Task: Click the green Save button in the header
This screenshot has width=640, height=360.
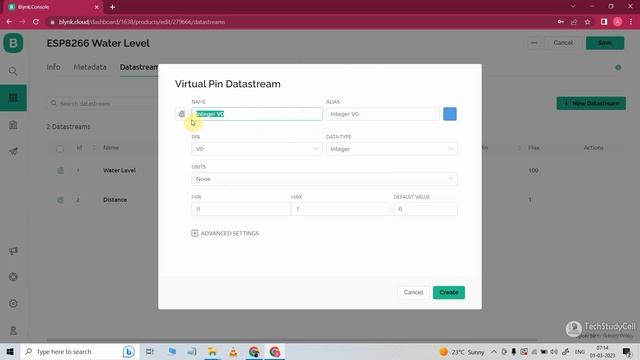Action: 604,42
